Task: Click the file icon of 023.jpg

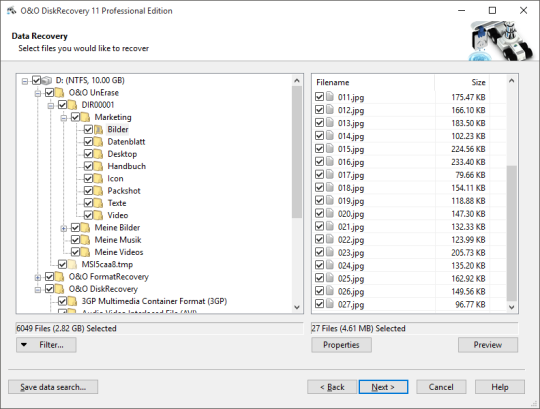Action: click(330, 252)
